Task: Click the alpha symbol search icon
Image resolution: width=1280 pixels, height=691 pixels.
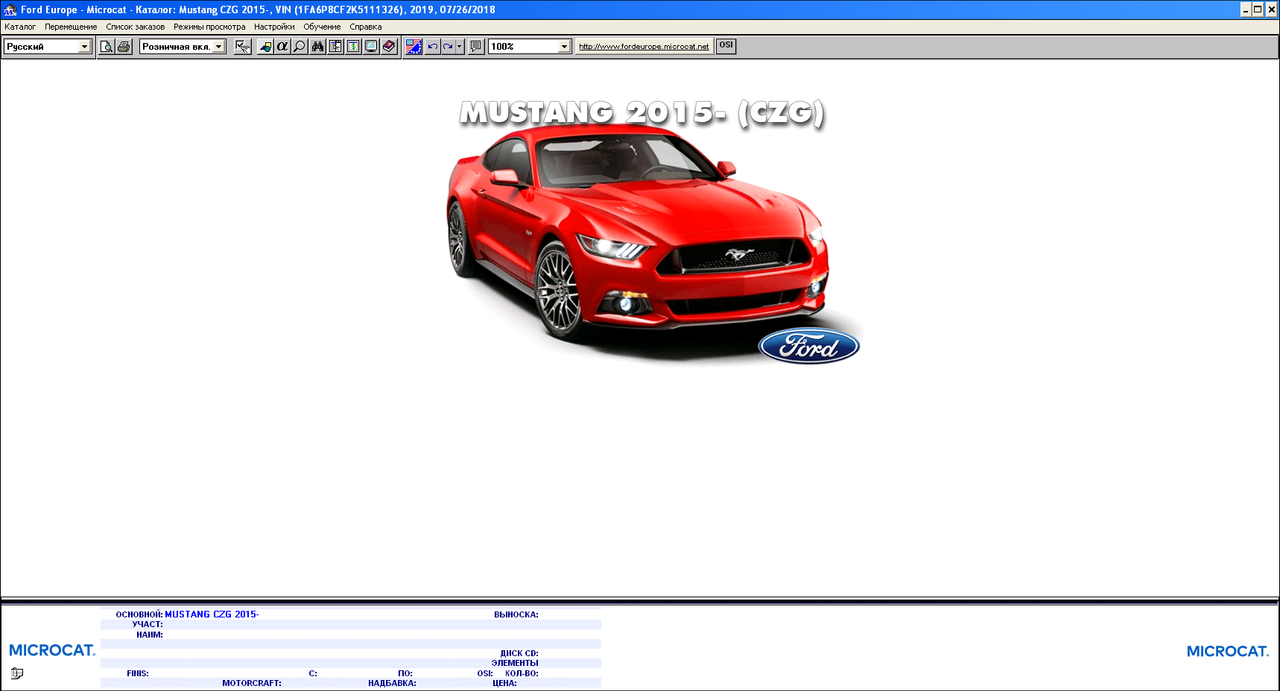Action: click(282, 46)
